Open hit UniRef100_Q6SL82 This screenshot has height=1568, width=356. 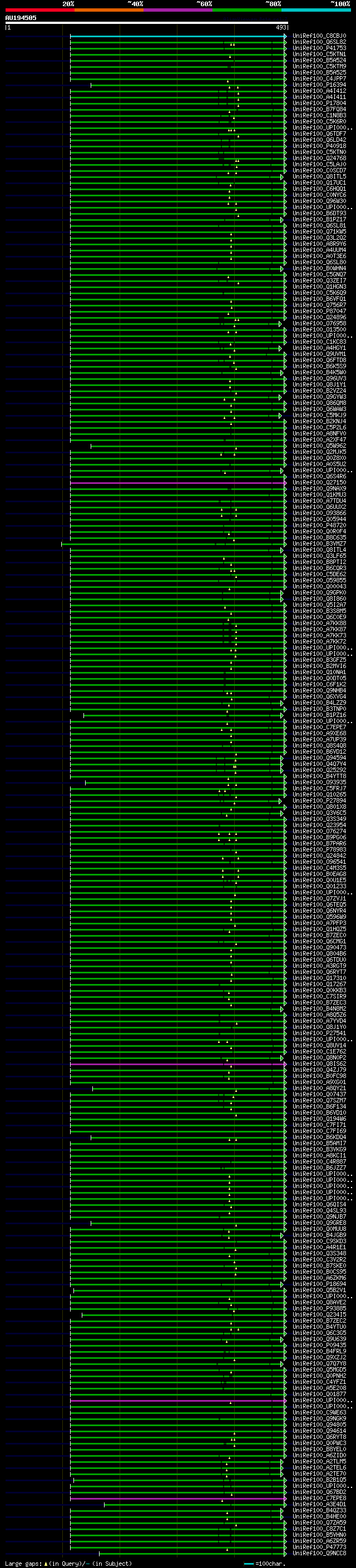(319, 42)
